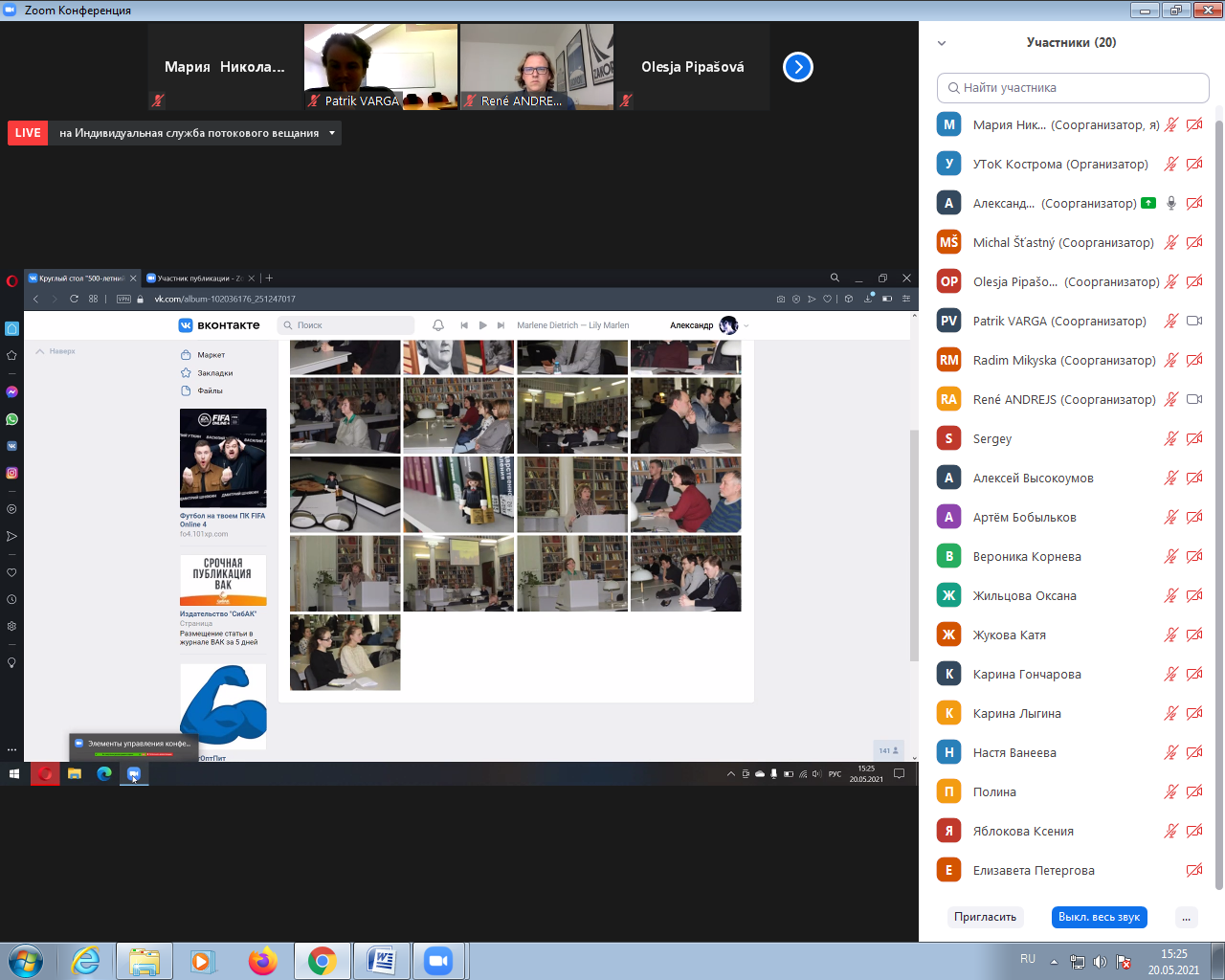
Task: Open Internet Explorer in the taskbar
Action: tap(86, 960)
